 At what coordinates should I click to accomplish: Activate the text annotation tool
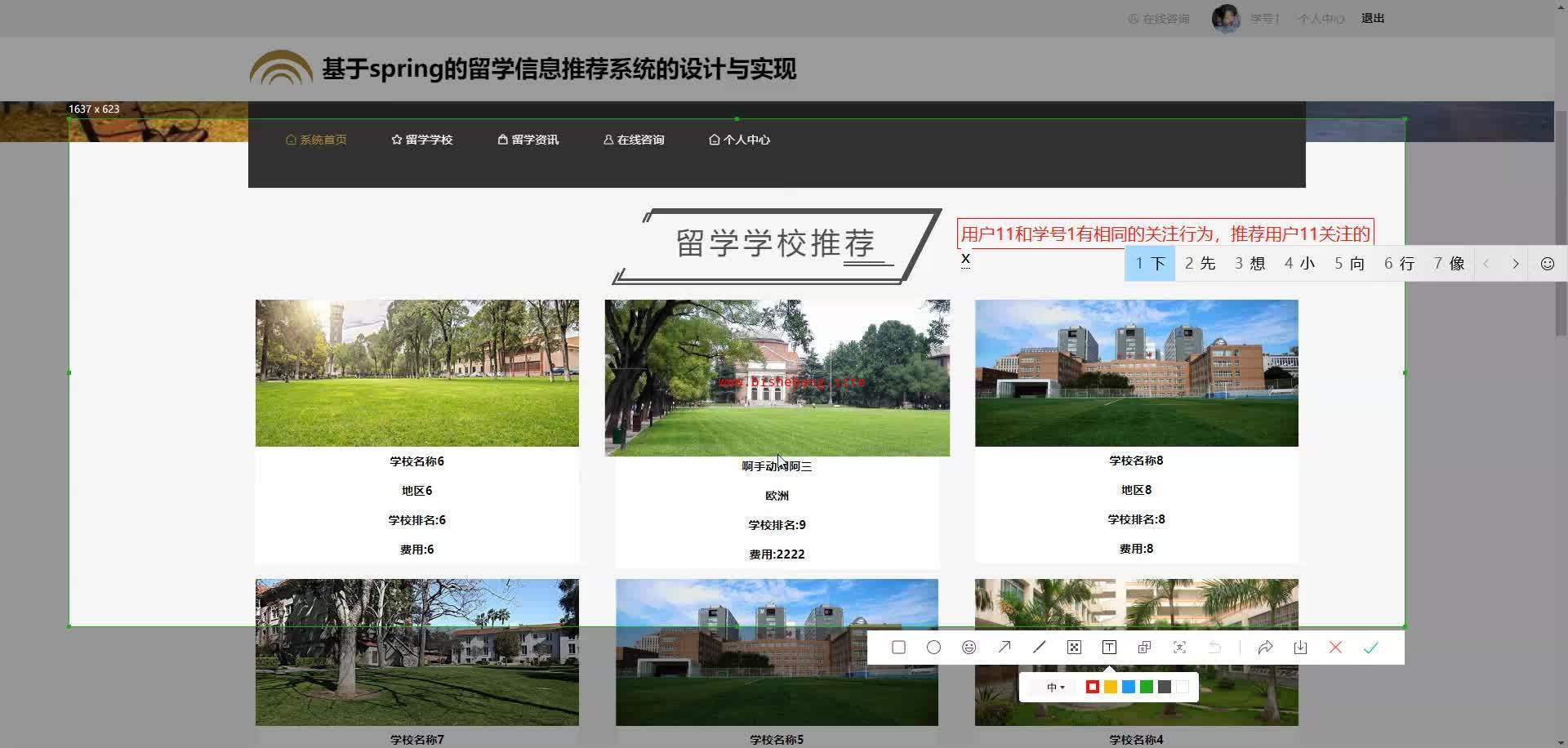(1109, 648)
